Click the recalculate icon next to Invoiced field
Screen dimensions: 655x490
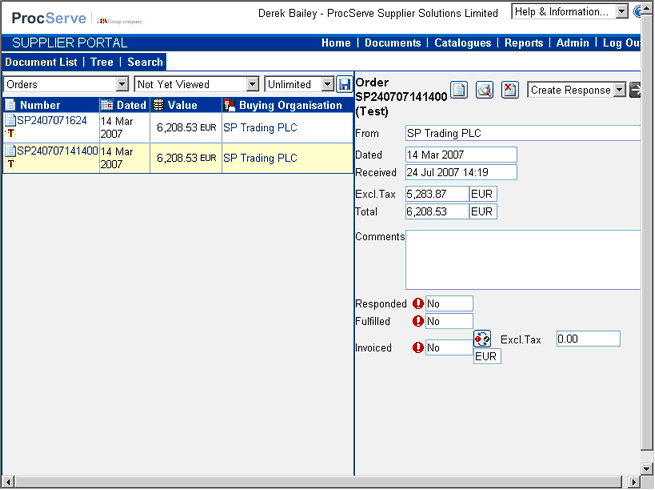point(482,339)
